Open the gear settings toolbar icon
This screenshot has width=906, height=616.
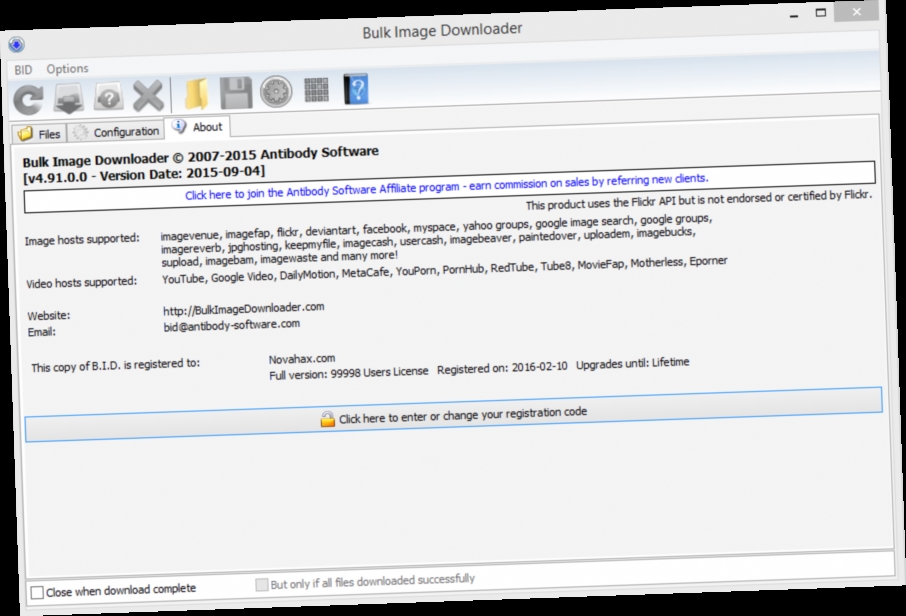click(x=276, y=91)
